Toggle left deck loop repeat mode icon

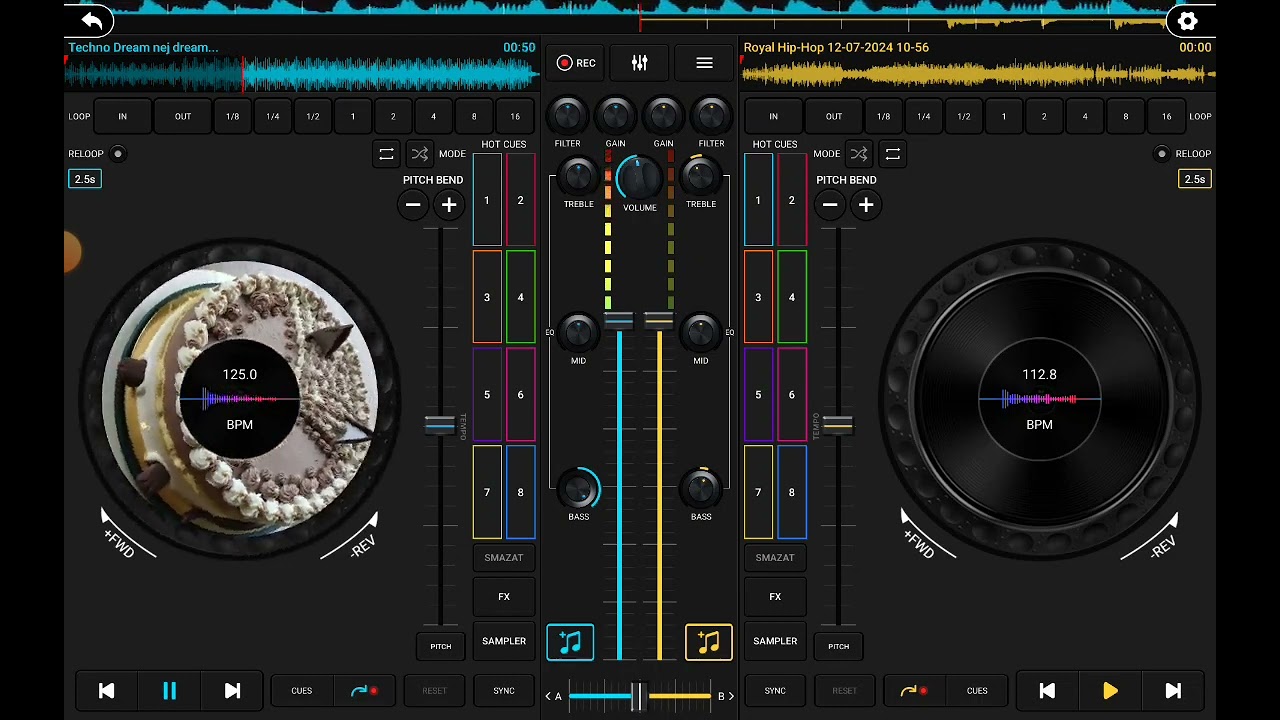[386, 154]
